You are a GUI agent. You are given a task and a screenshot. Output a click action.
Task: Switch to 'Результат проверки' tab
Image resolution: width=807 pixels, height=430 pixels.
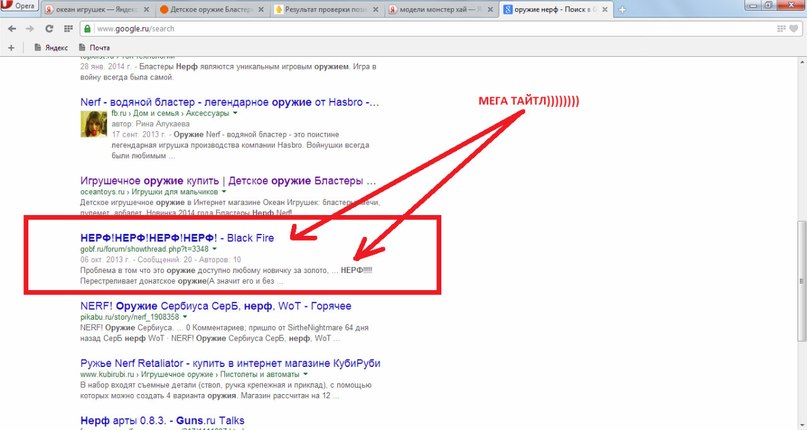point(325,10)
